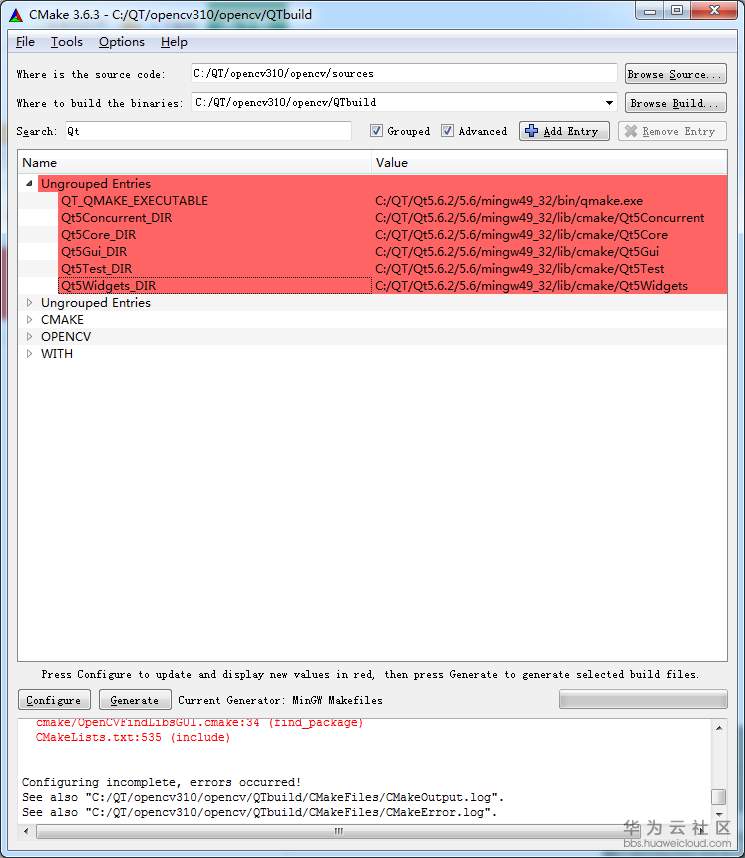The width and height of the screenshot is (745, 858).
Task: Click the log vertical scrollbar thumb
Action: [x=718, y=797]
